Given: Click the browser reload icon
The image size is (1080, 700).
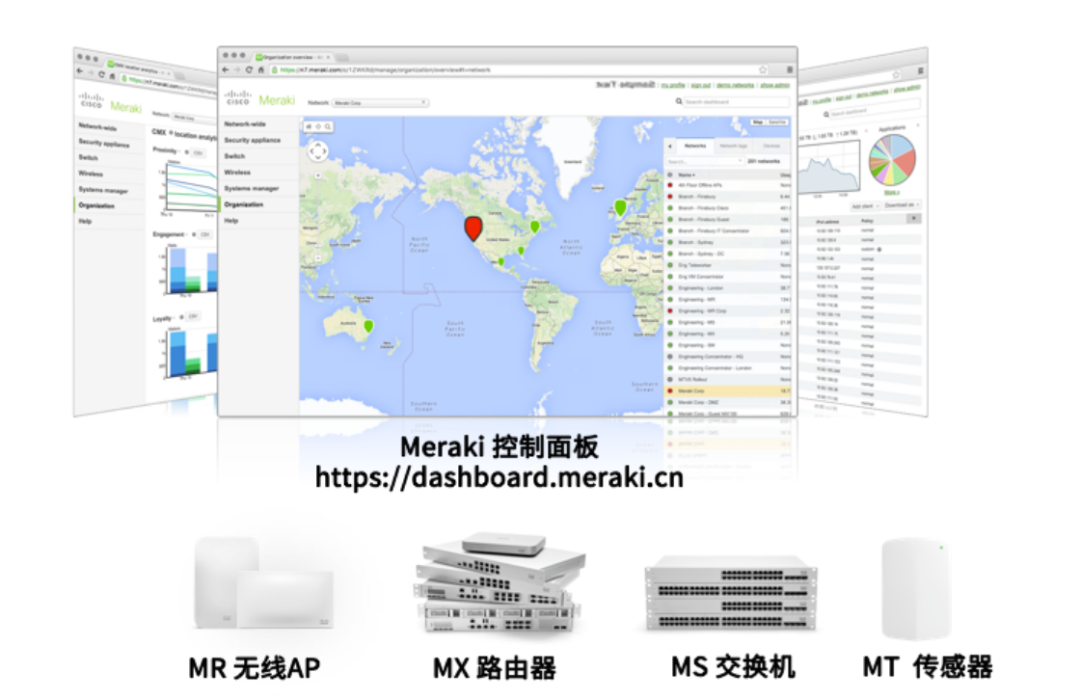Looking at the screenshot, I should click(249, 70).
